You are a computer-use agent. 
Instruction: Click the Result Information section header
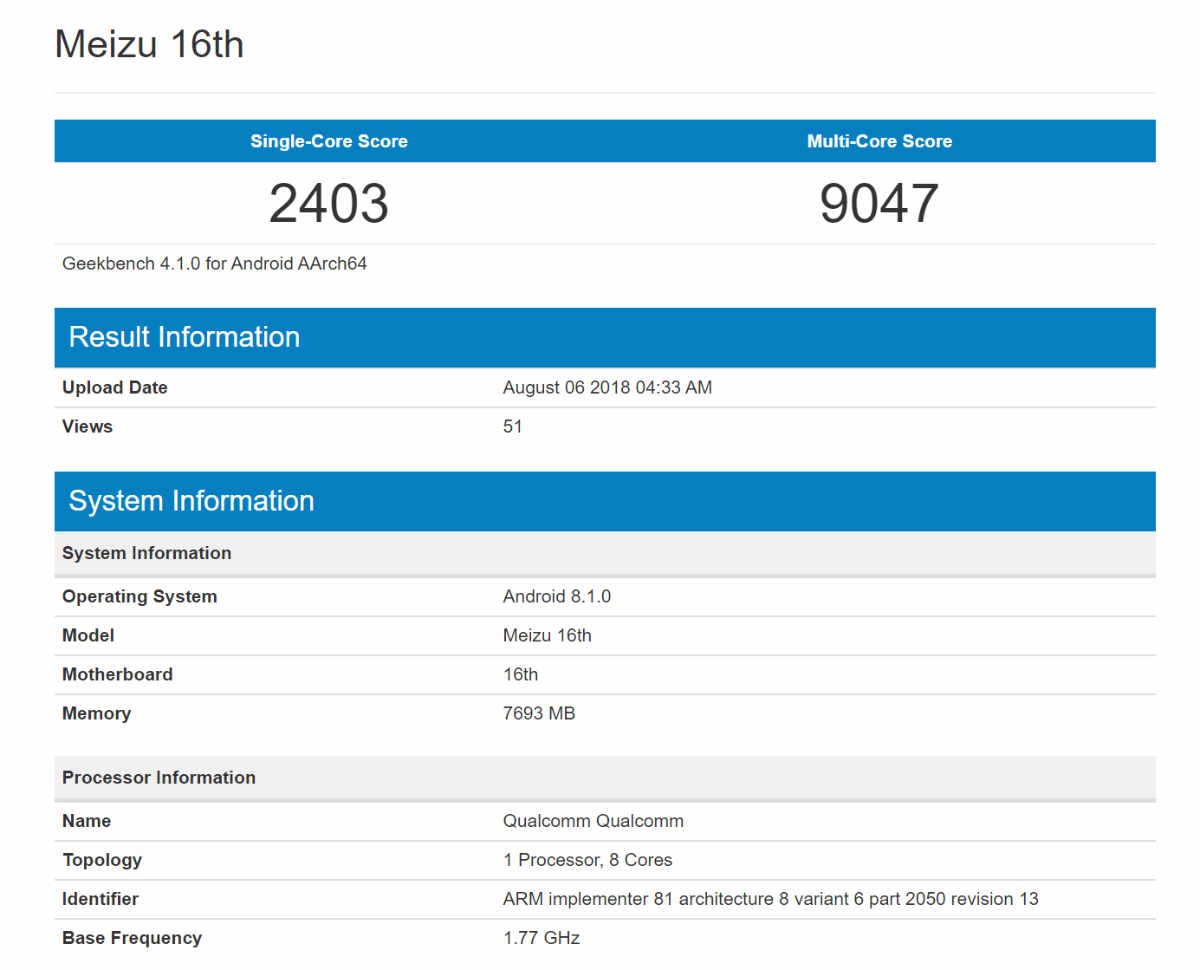(x=605, y=337)
